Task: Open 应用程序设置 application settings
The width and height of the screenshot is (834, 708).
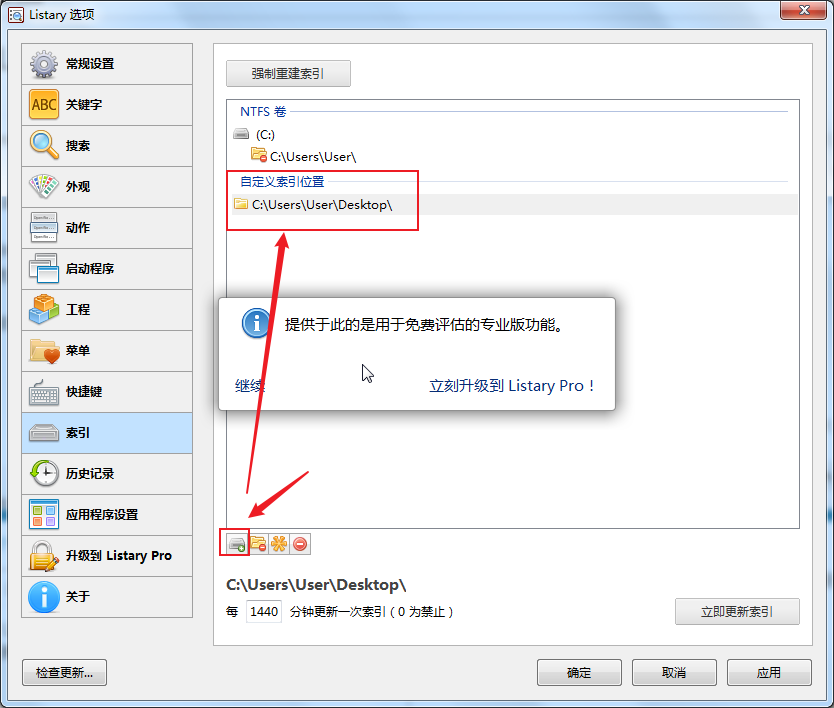Action: pos(107,515)
